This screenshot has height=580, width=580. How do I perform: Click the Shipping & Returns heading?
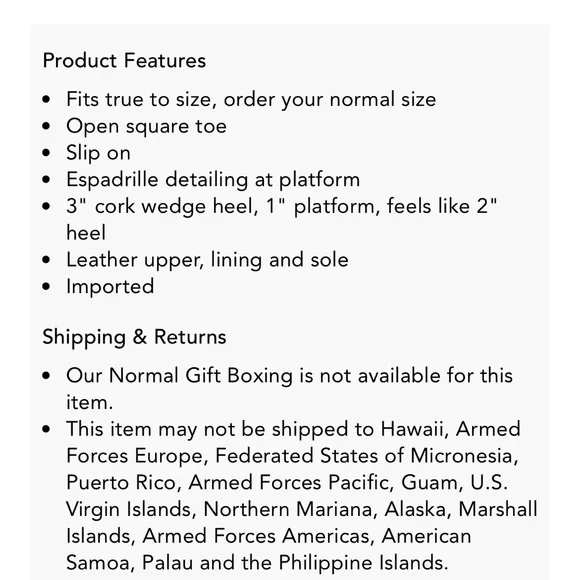pyautogui.click(x=134, y=337)
